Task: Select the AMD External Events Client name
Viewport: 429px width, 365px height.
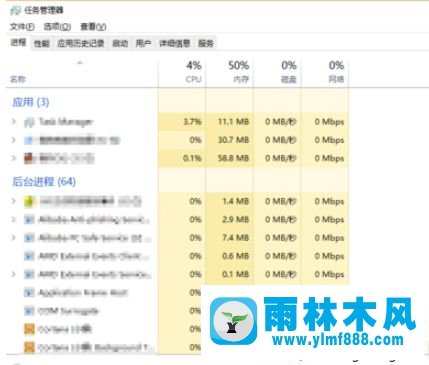Action: click(94, 256)
